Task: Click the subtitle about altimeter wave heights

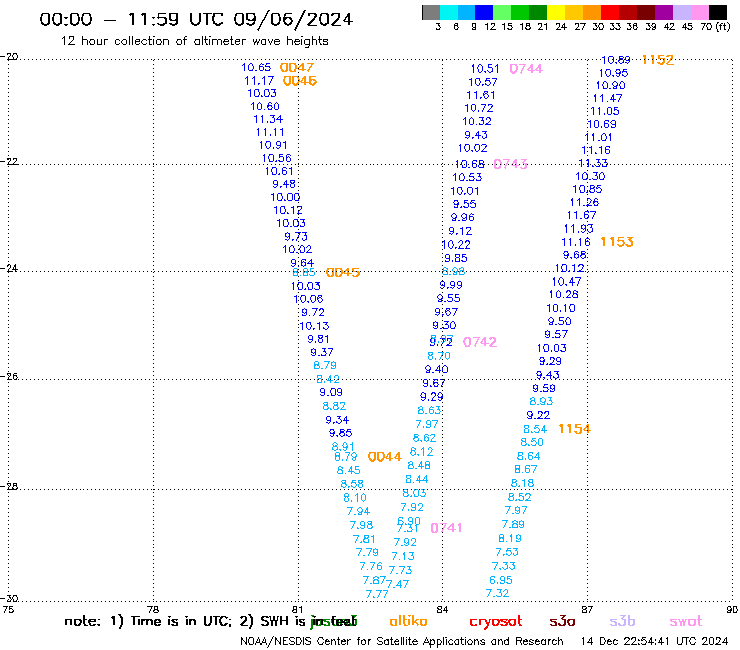Action: click(195, 41)
